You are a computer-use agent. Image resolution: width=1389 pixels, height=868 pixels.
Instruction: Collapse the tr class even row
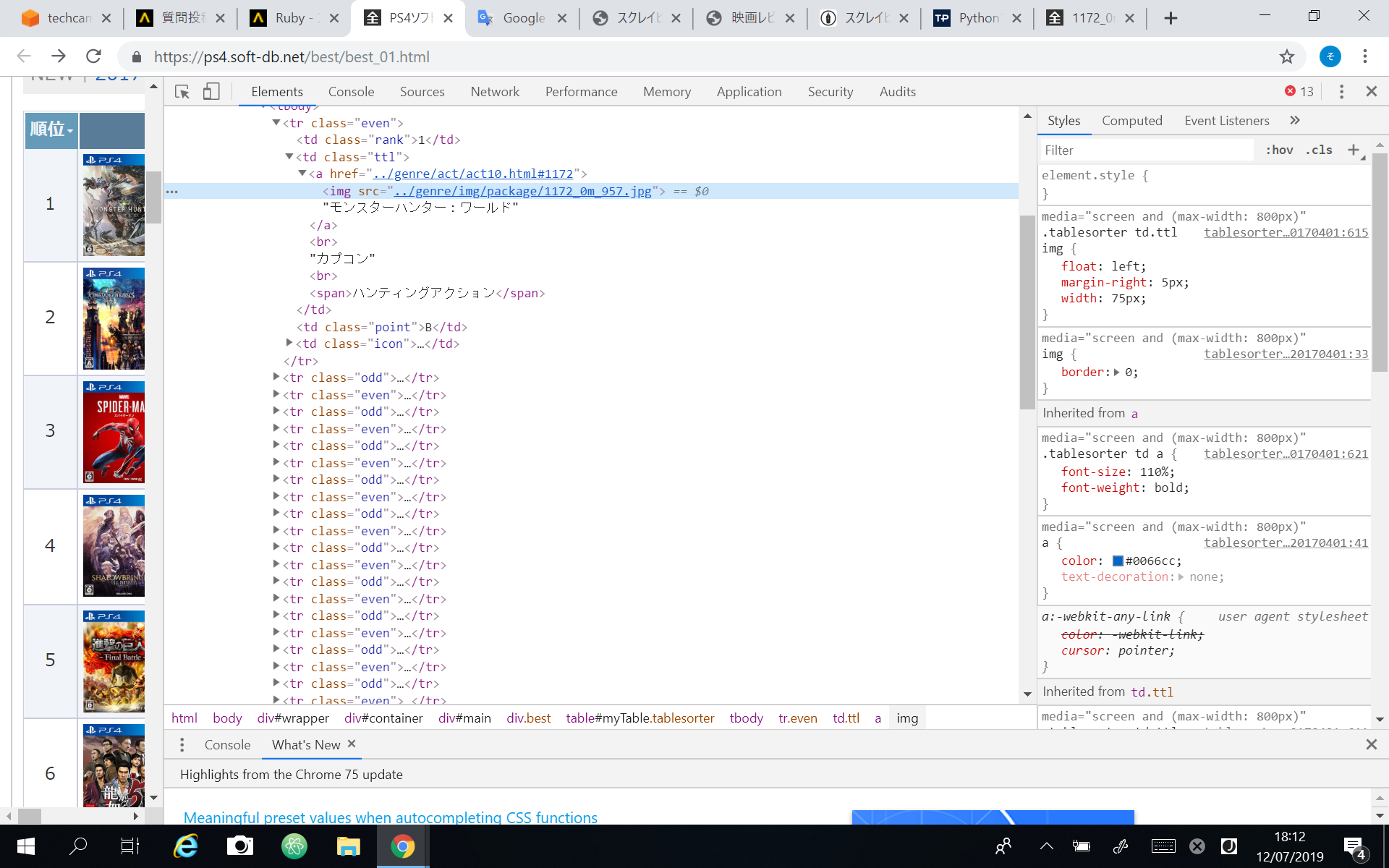276,123
